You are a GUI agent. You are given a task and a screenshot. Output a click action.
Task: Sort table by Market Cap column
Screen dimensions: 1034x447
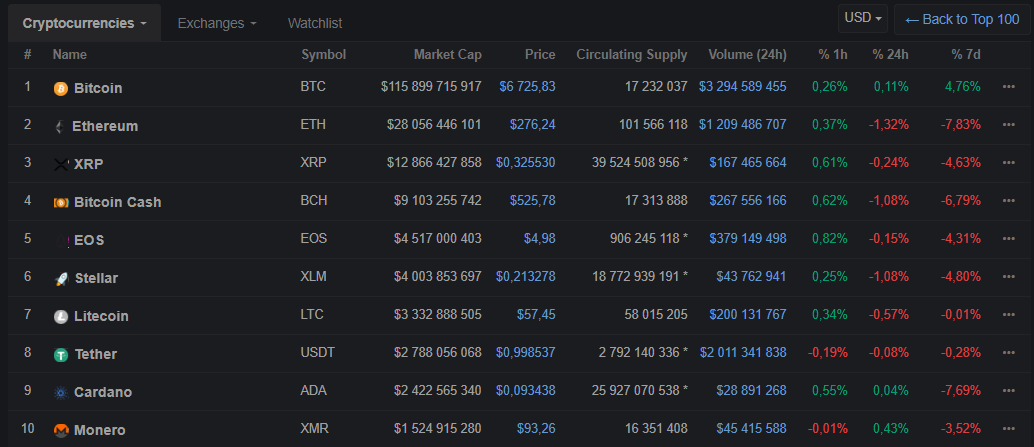[447, 54]
